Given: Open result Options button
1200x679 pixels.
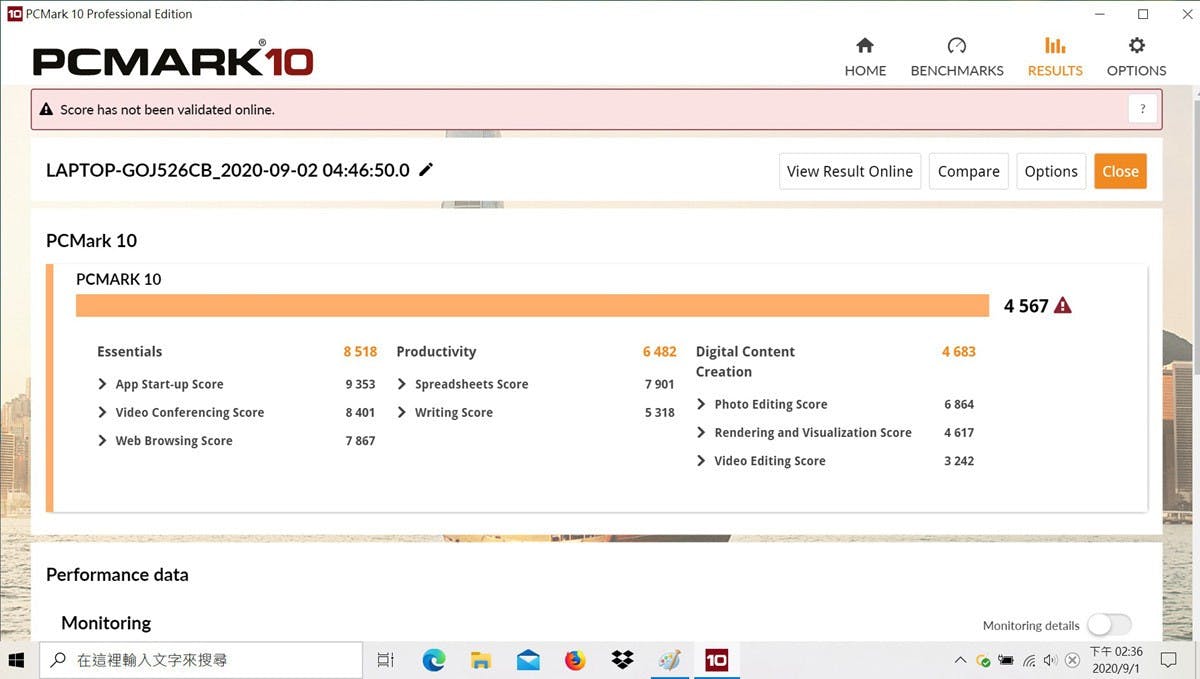Looking at the screenshot, I should (x=1051, y=171).
